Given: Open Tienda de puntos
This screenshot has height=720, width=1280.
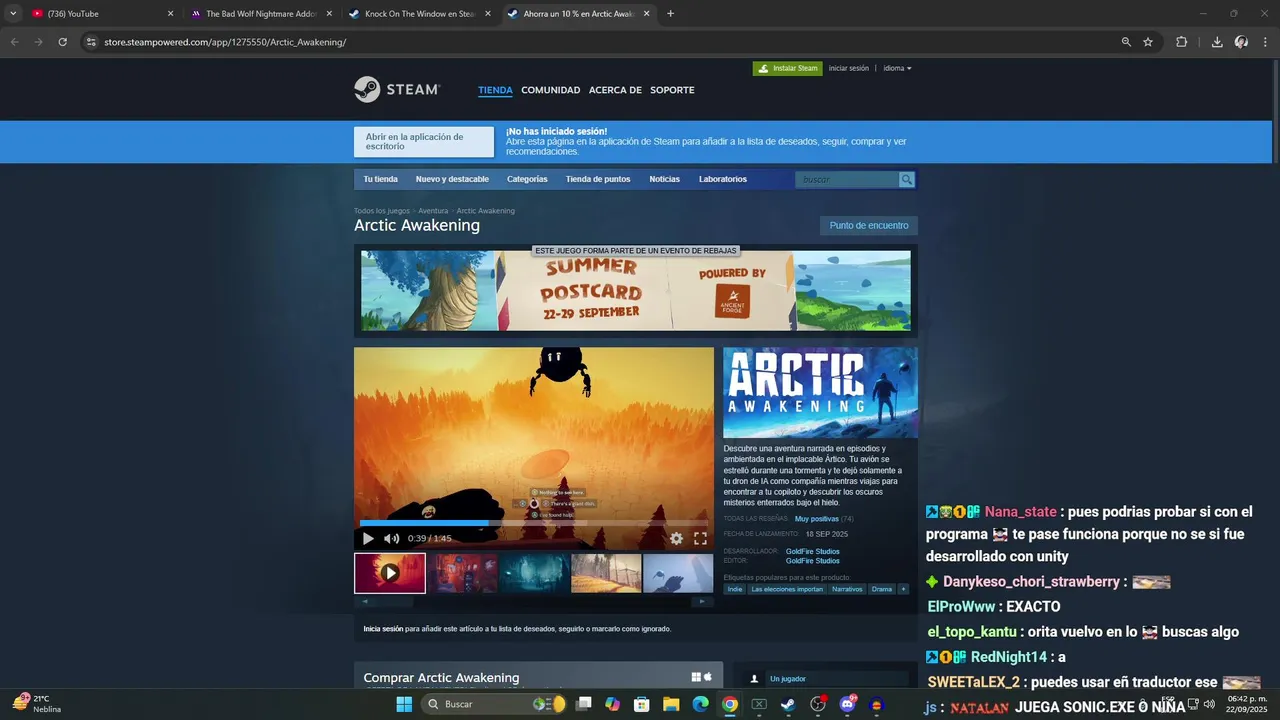Looking at the screenshot, I should tap(598, 179).
